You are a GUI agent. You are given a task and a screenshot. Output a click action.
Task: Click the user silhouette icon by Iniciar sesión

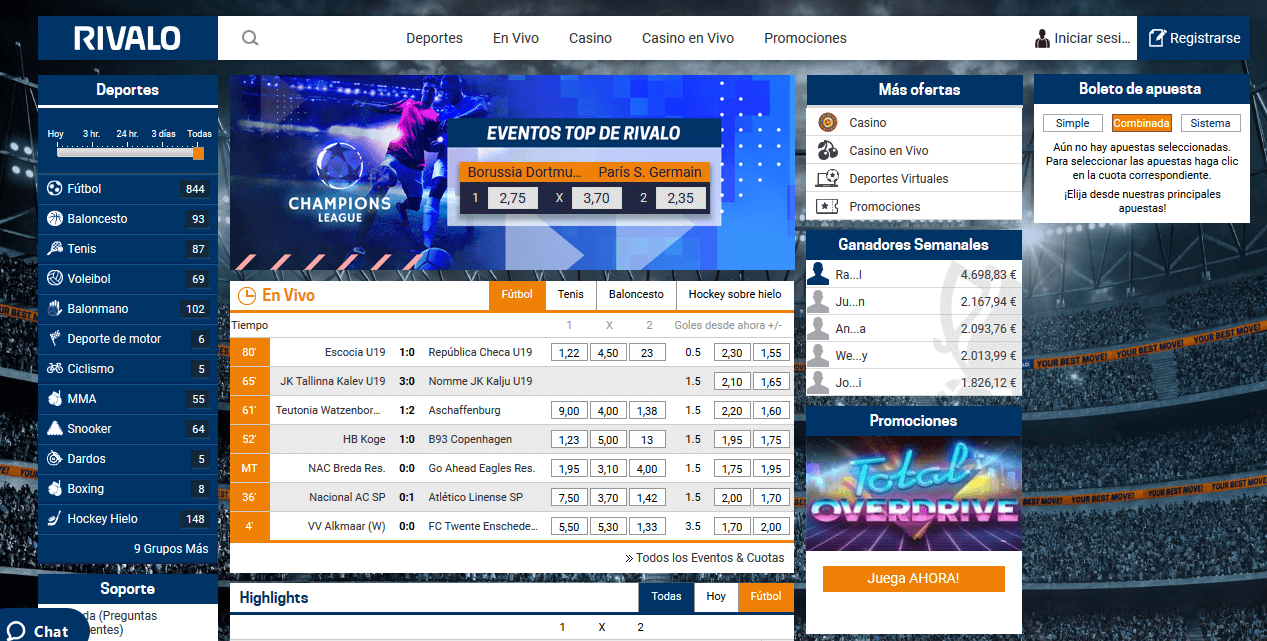tap(1042, 38)
